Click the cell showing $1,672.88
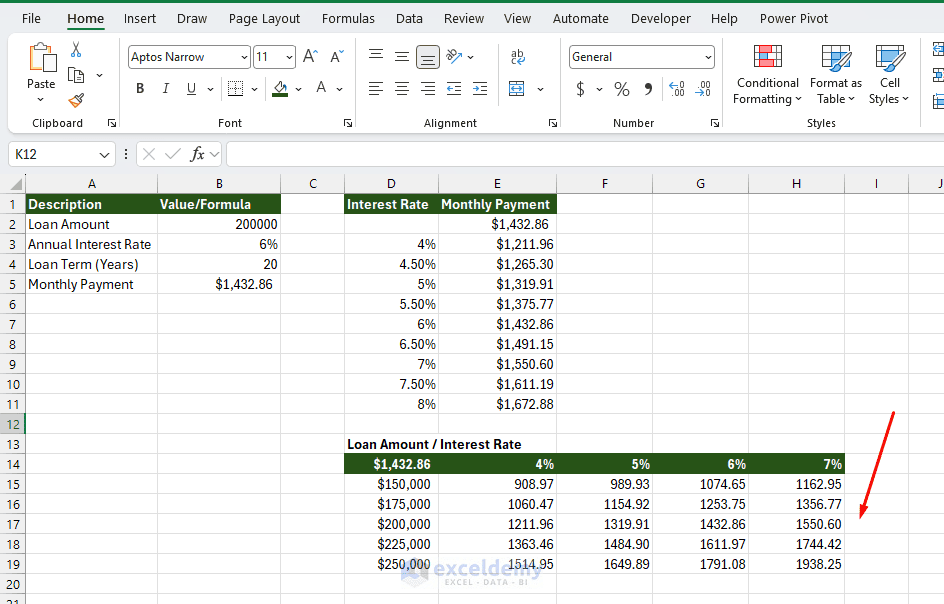The height and width of the screenshot is (604, 944). tap(497, 404)
